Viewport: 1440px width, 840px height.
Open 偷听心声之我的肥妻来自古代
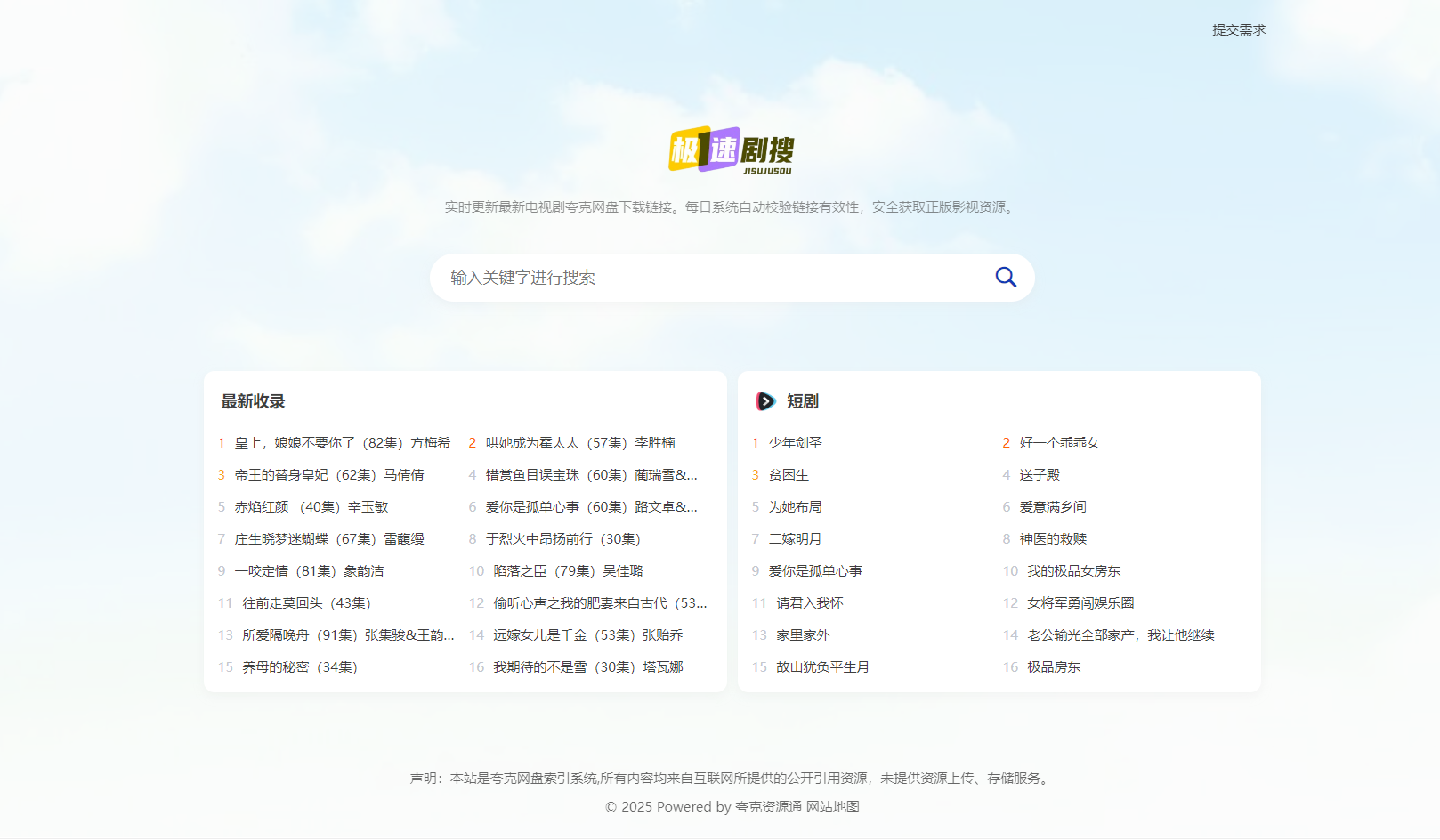coord(601,603)
